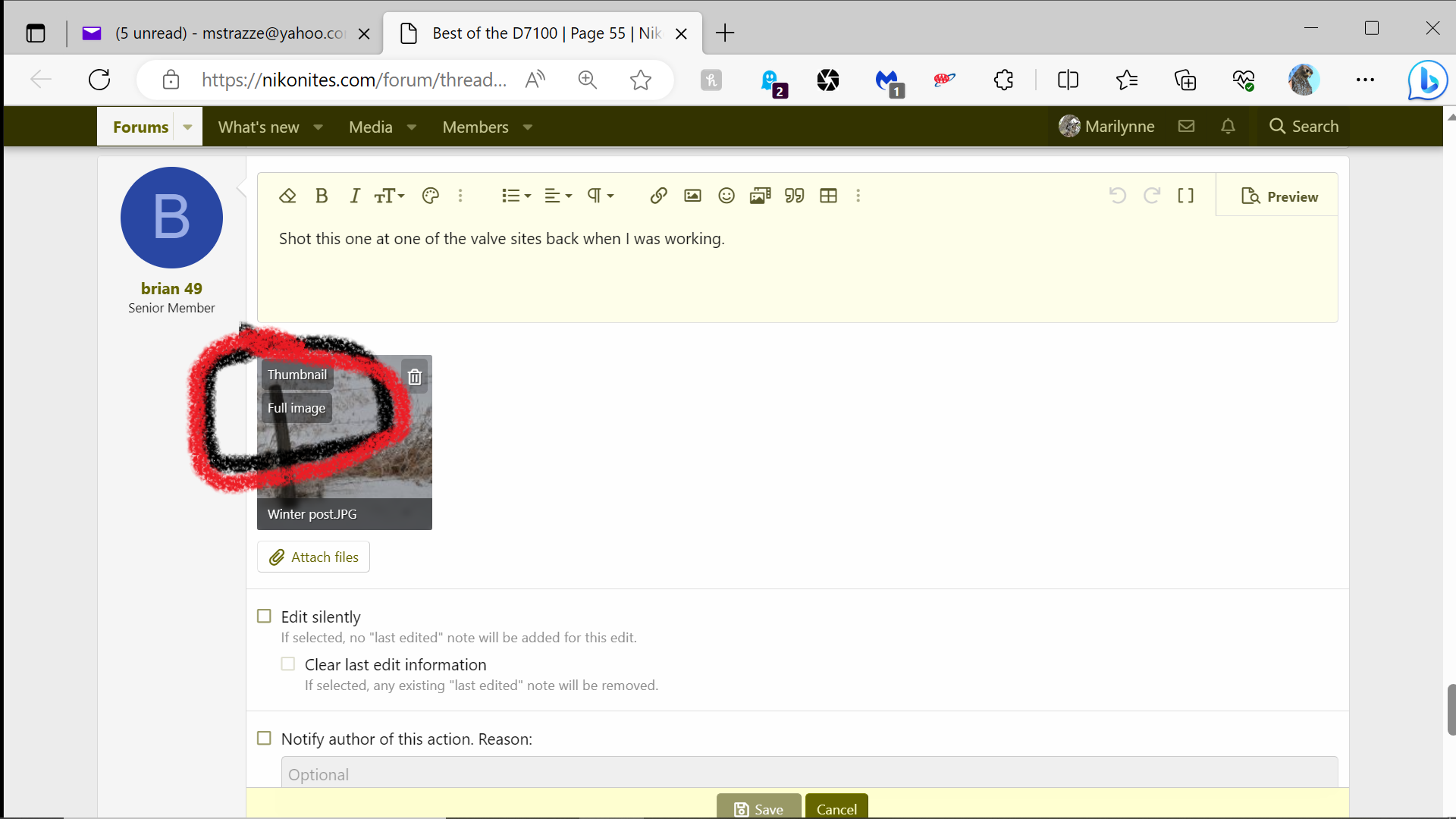
Task: Click the Full image insert button
Action: point(297,408)
